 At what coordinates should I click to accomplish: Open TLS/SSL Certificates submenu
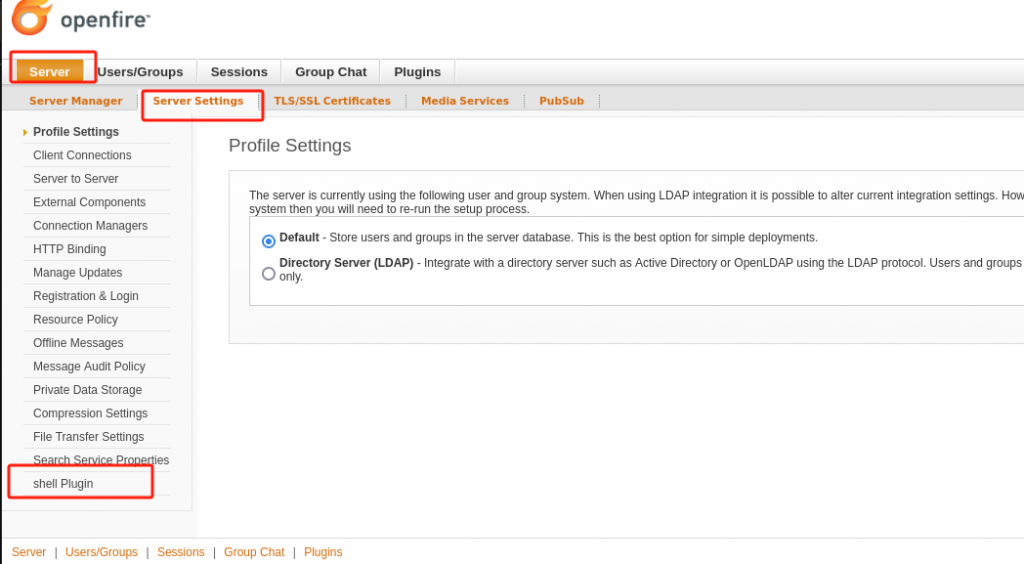pos(332,101)
